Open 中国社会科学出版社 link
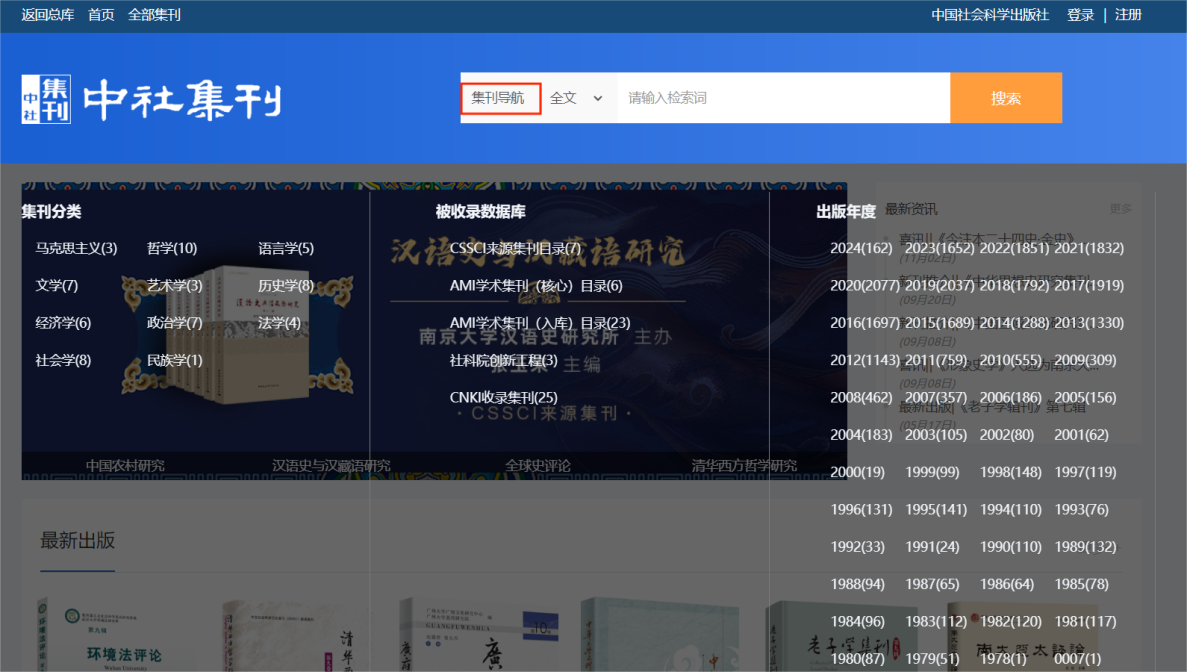1187x672 pixels. [x=989, y=15]
